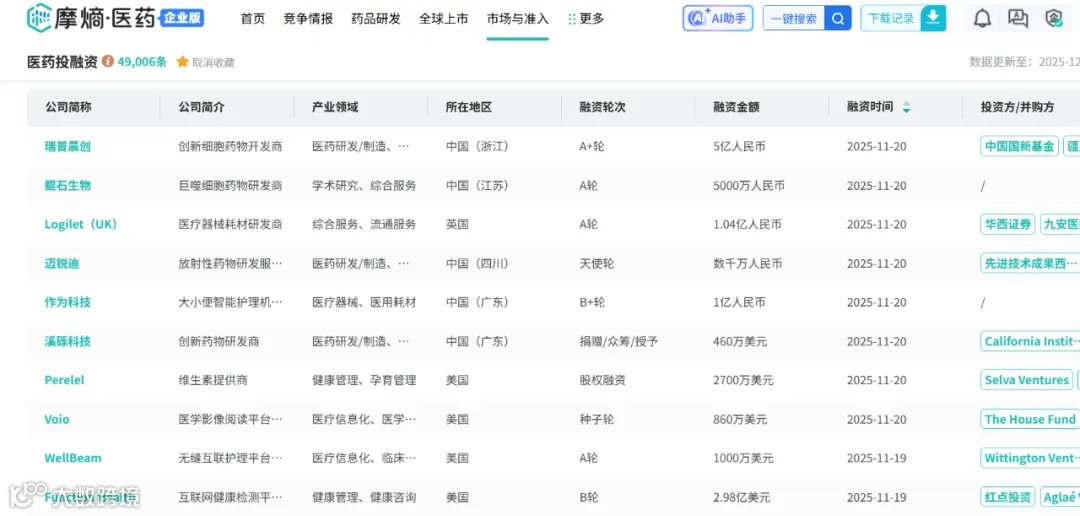Open company 作为科技
The image size is (1080, 516).
click(68, 302)
